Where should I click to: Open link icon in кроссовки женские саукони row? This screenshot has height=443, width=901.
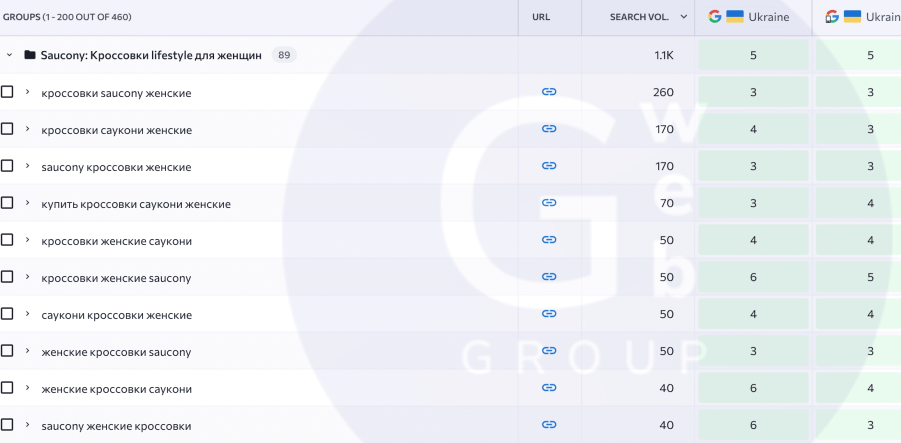(x=549, y=240)
